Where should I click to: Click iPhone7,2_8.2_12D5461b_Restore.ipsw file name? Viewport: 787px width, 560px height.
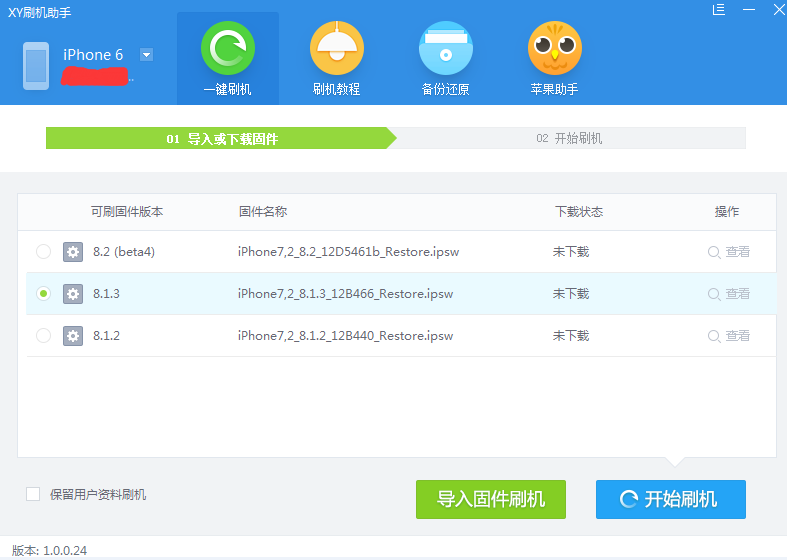coord(348,252)
